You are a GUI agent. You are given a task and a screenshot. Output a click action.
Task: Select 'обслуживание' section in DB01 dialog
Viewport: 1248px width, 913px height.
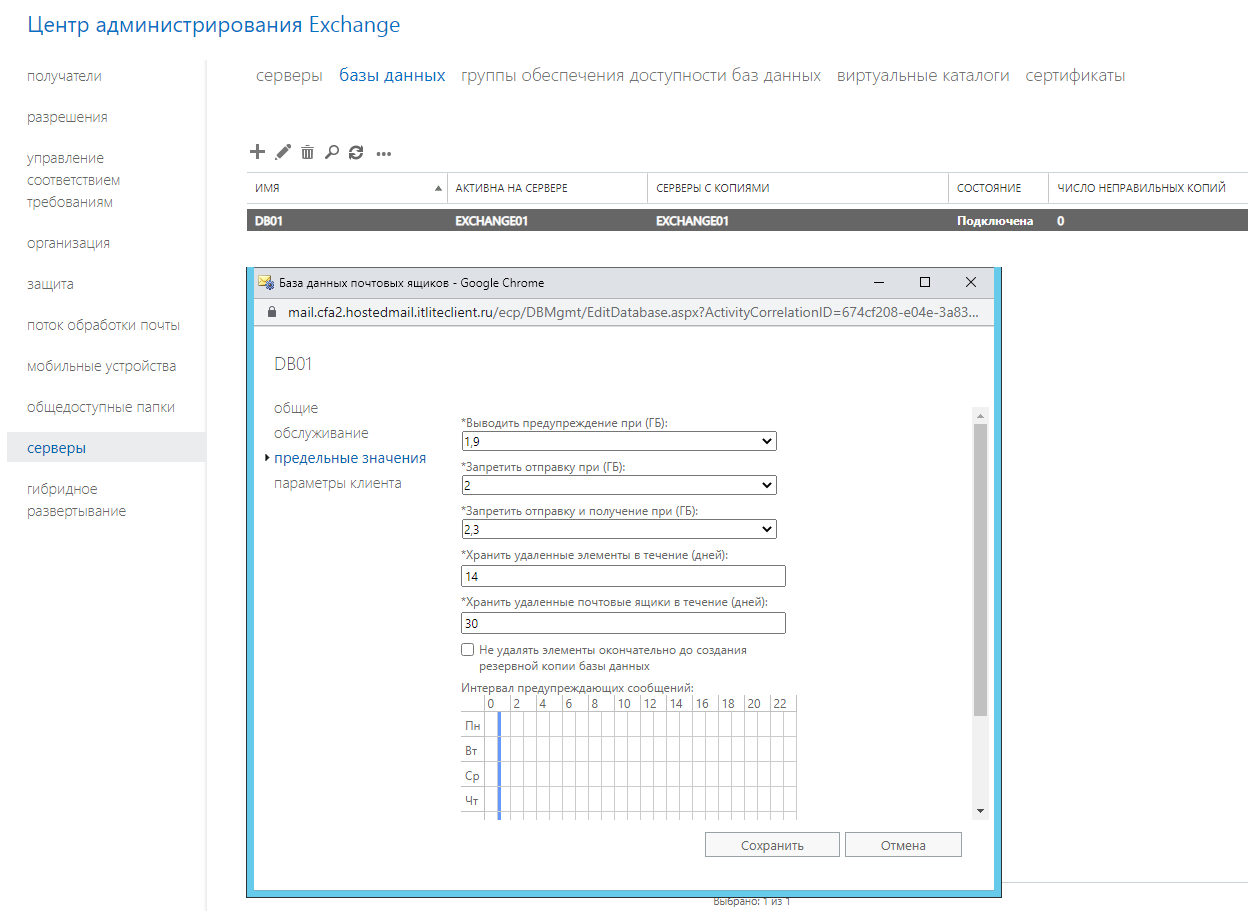pos(321,433)
